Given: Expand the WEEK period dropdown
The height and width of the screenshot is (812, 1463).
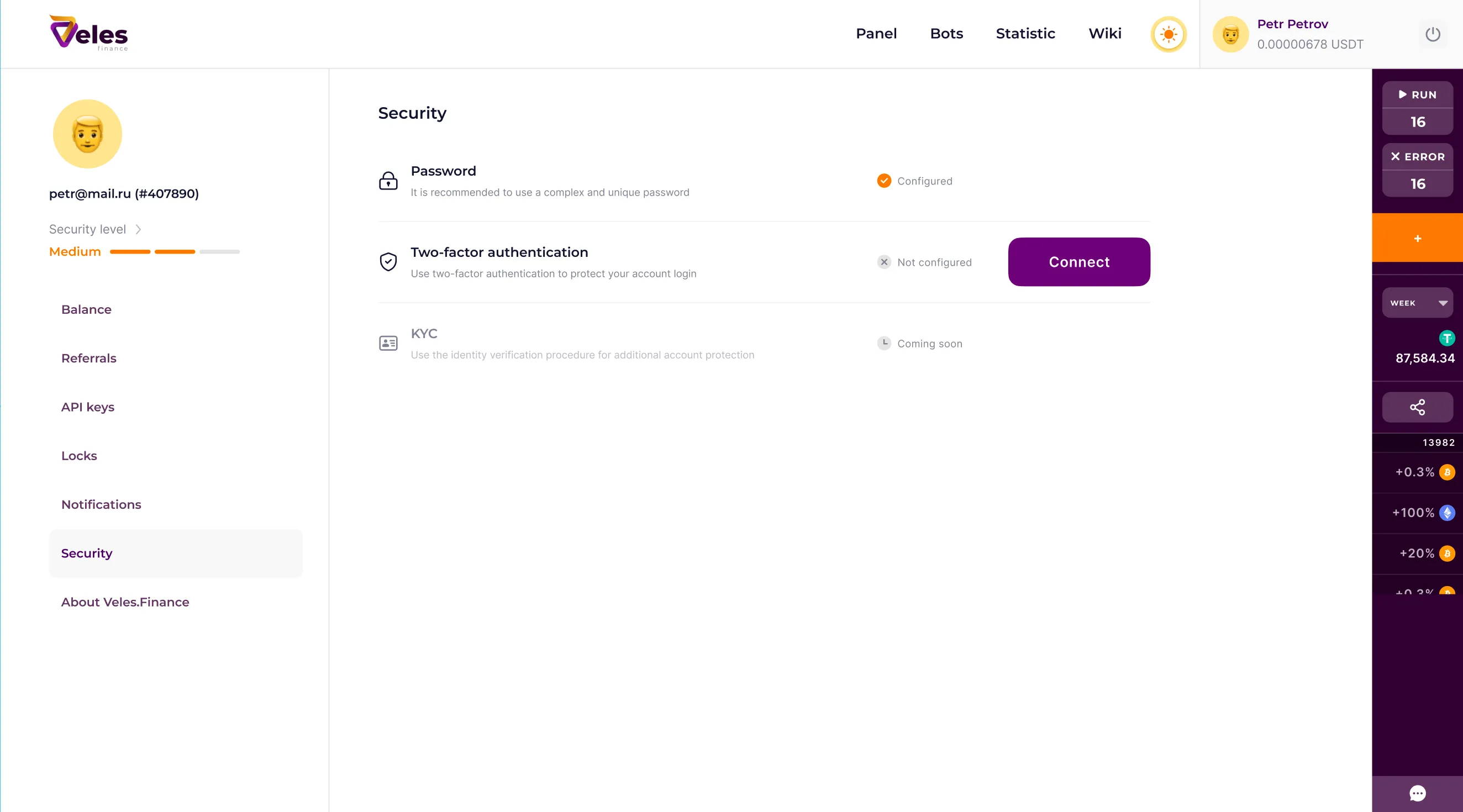Looking at the screenshot, I should [x=1417, y=303].
